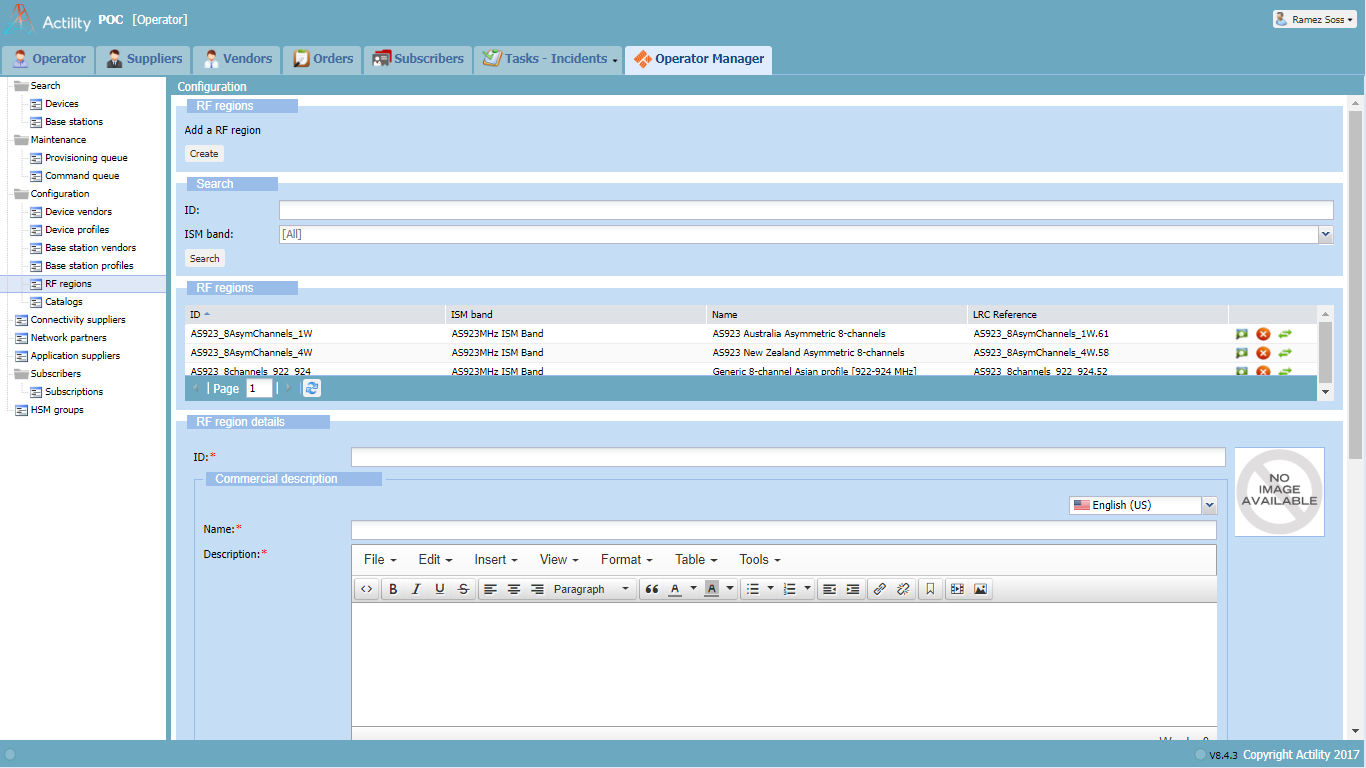The image size is (1366, 768).
Task: Open the editor File menu
Action: tap(380, 559)
